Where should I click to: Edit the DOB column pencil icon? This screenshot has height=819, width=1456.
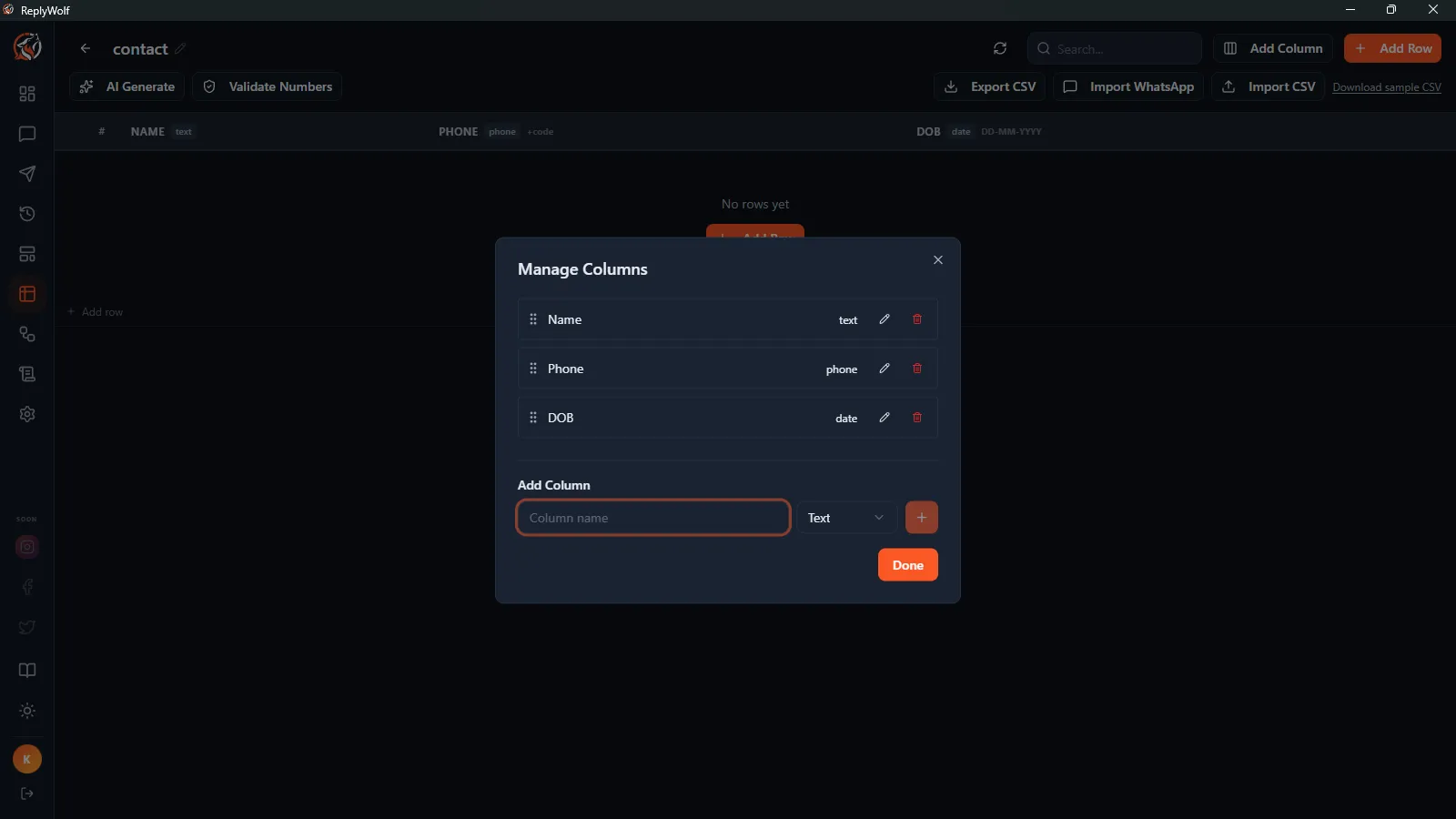tap(885, 418)
